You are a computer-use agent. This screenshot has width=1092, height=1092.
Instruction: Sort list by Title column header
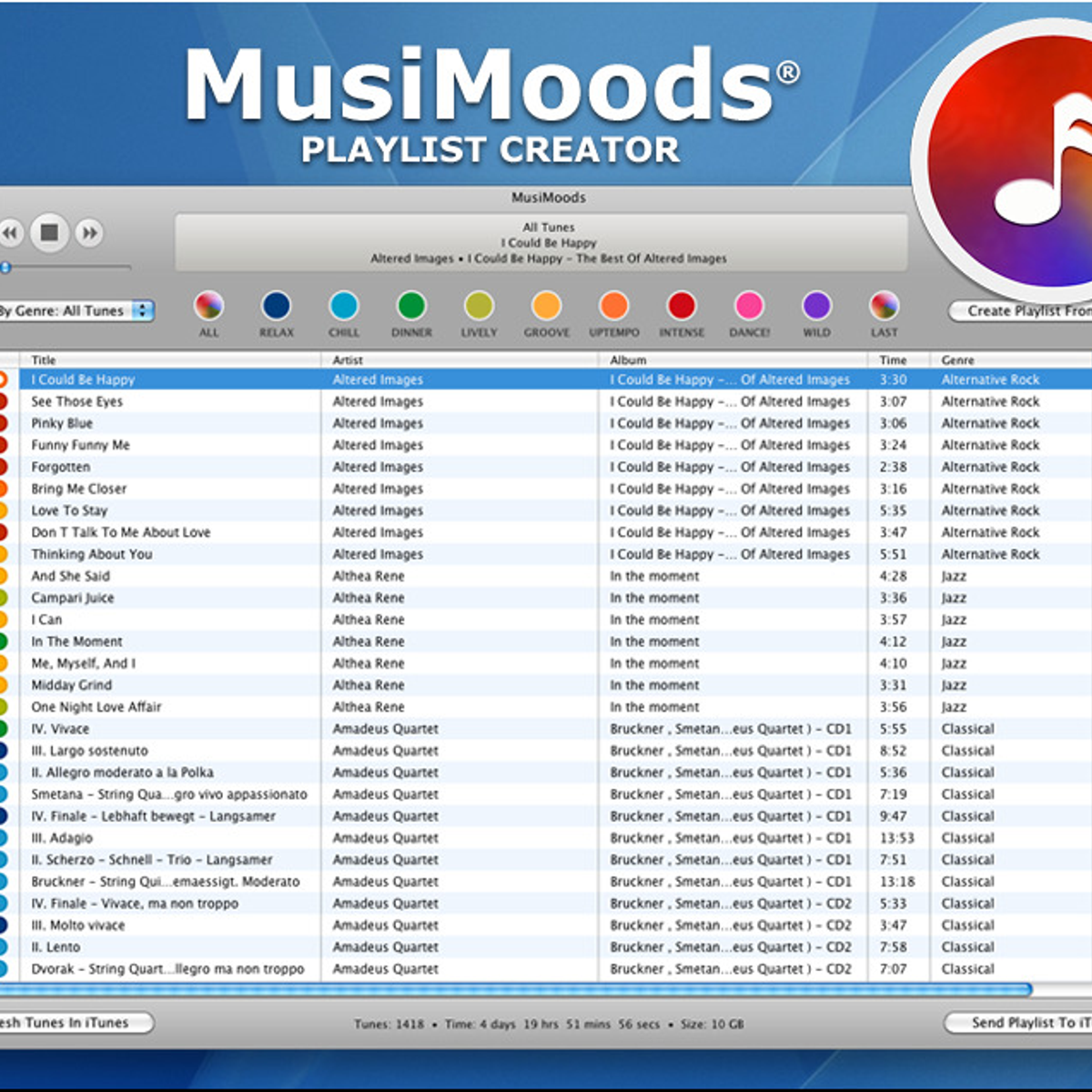point(172,360)
